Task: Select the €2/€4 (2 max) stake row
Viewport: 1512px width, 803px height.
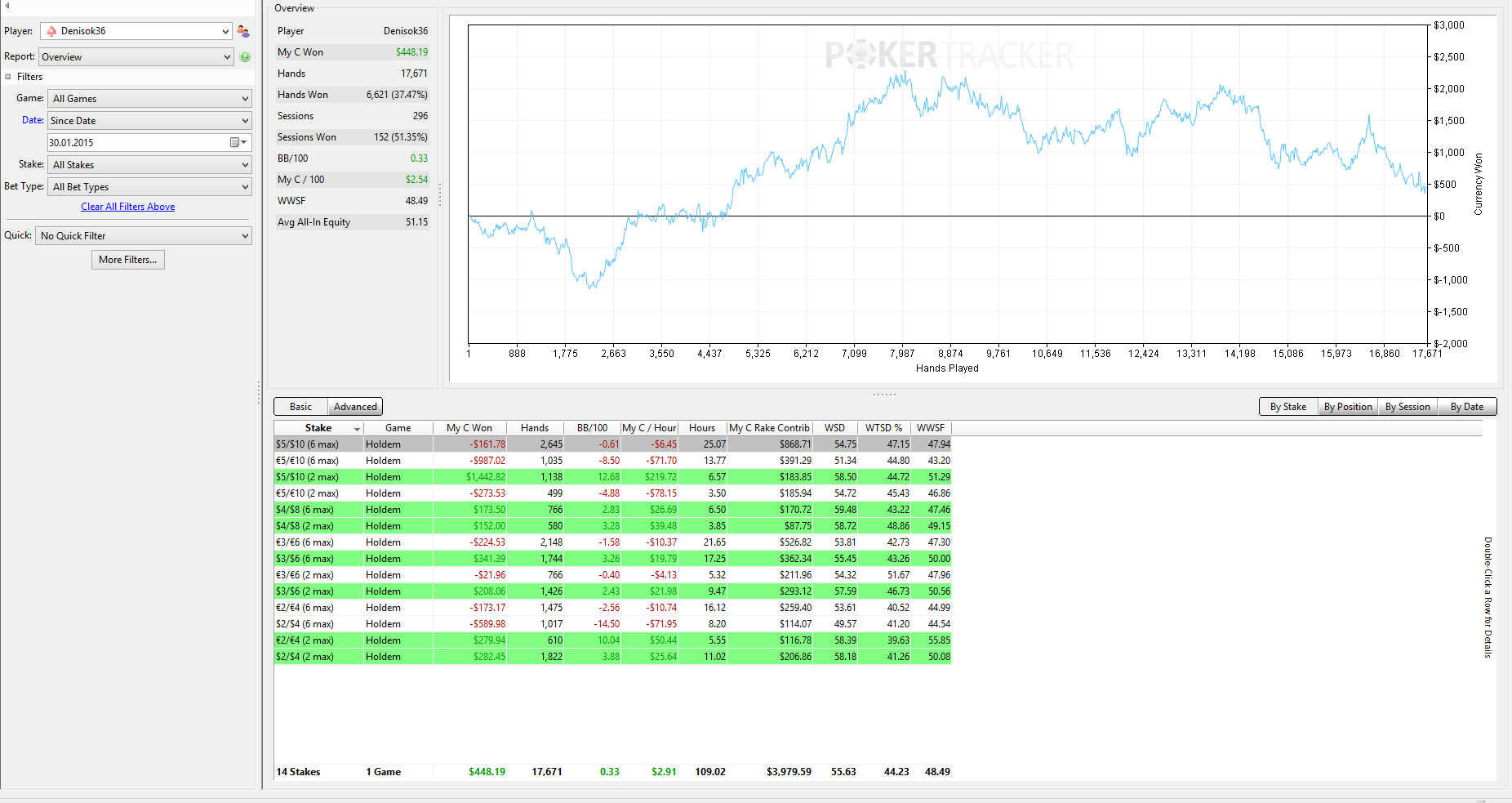Action: click(612, 640)
